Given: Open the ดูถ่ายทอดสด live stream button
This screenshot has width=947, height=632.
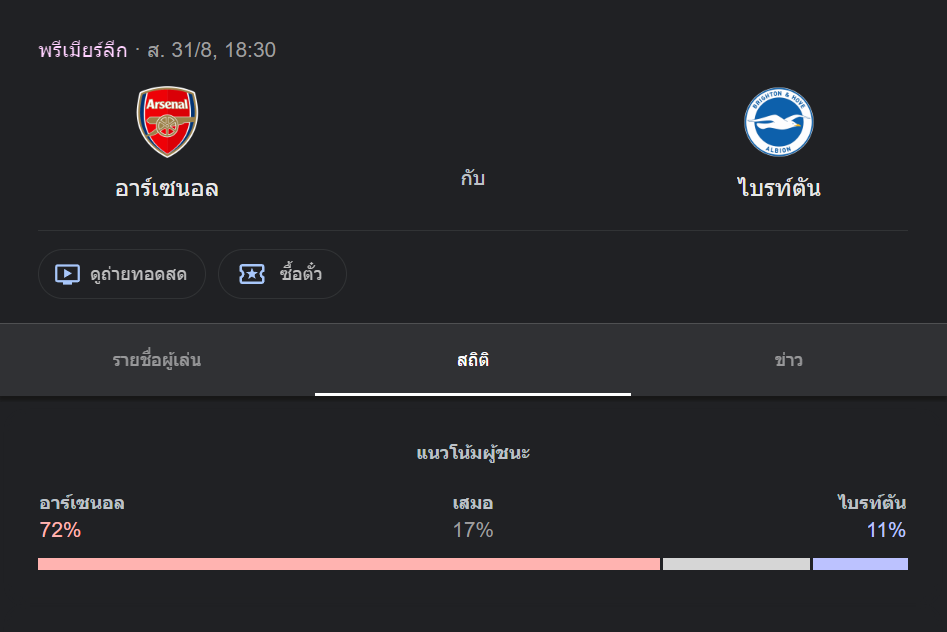Looking at the screenshot, I should point(122,274).
